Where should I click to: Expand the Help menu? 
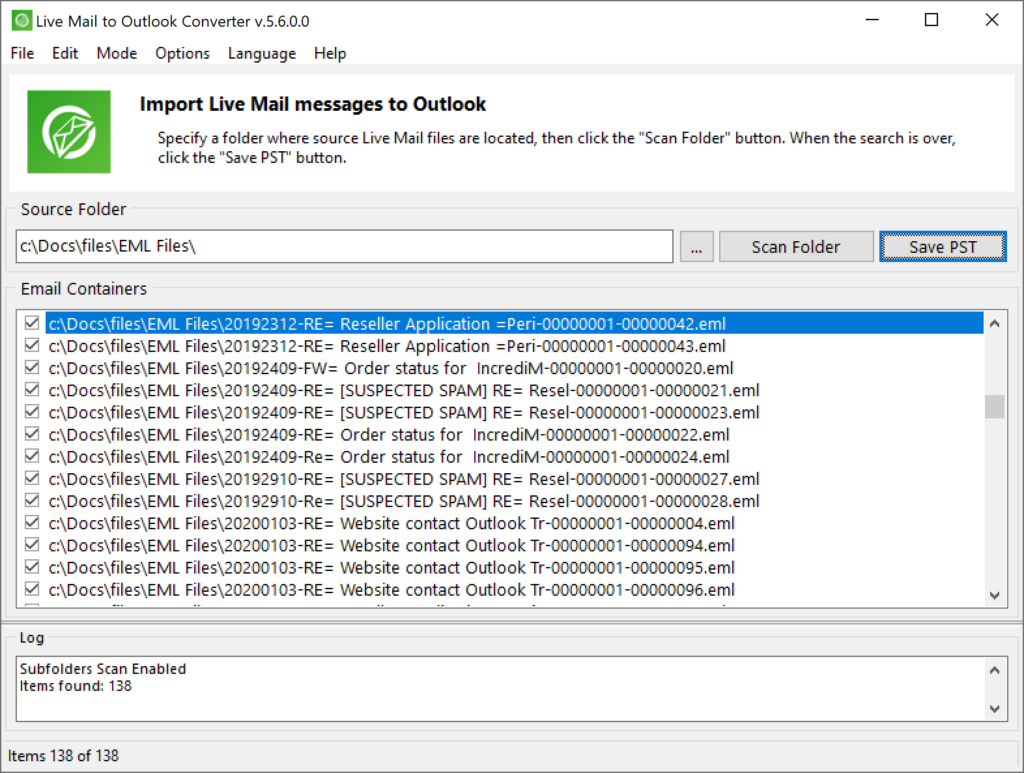click(x=330, y=53)
